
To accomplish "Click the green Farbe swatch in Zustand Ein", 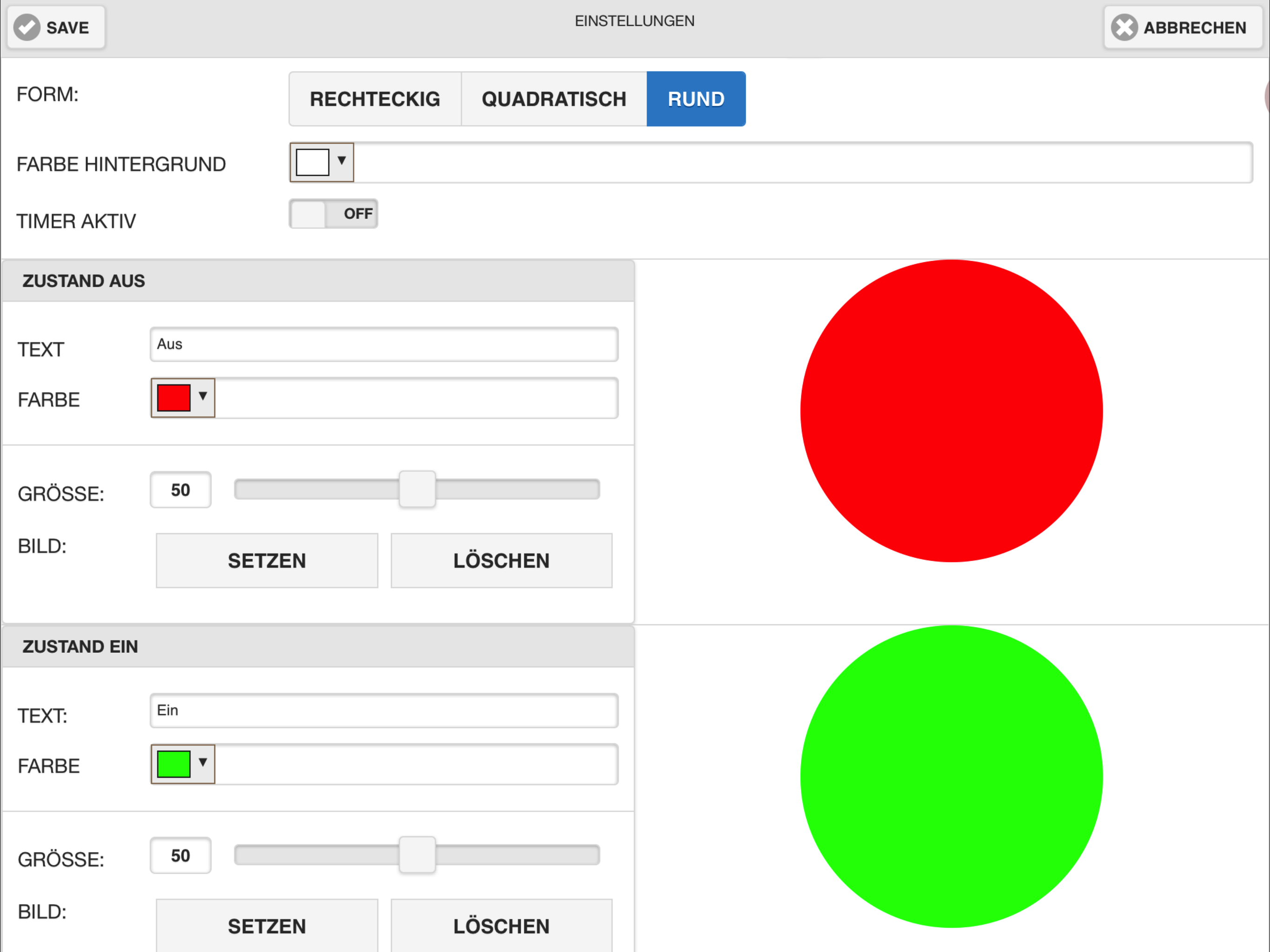I will point(173,764).
